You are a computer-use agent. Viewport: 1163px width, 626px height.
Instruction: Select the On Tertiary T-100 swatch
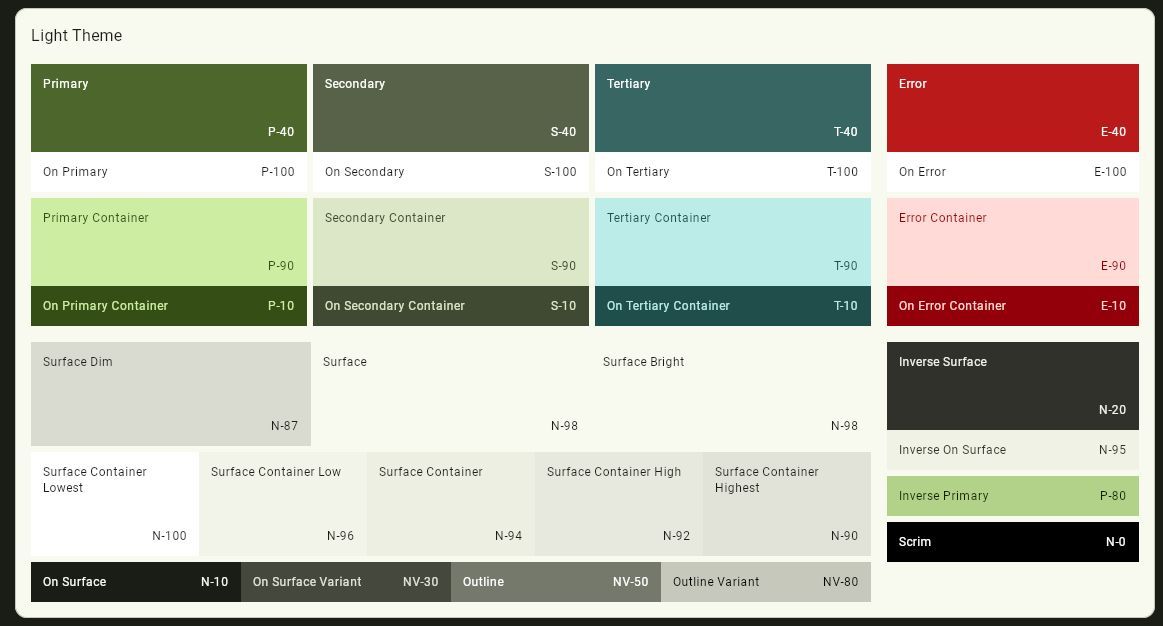click(x=733, y=172)
